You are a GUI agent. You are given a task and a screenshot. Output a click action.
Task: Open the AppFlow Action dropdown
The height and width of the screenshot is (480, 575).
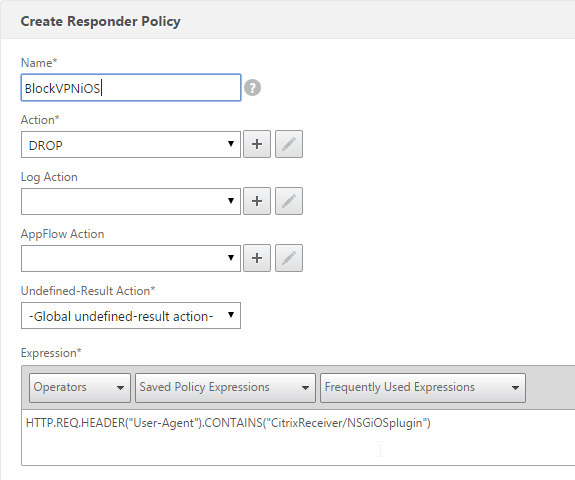[131, 259]
